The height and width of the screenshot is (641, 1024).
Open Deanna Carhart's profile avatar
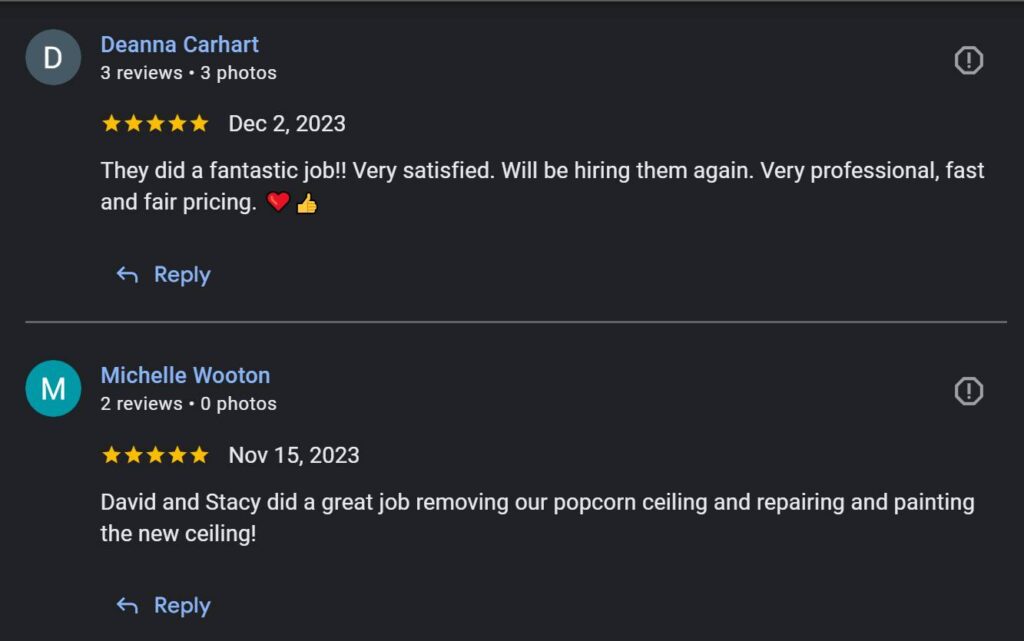coord(53,57)
